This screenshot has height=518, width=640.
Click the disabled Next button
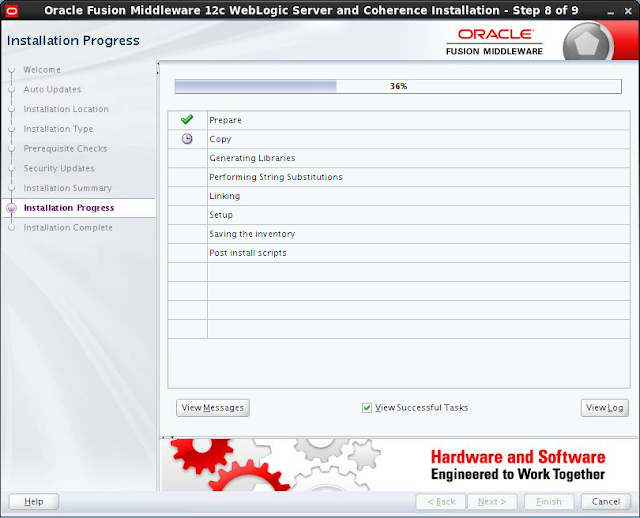[x=492, y=502]
